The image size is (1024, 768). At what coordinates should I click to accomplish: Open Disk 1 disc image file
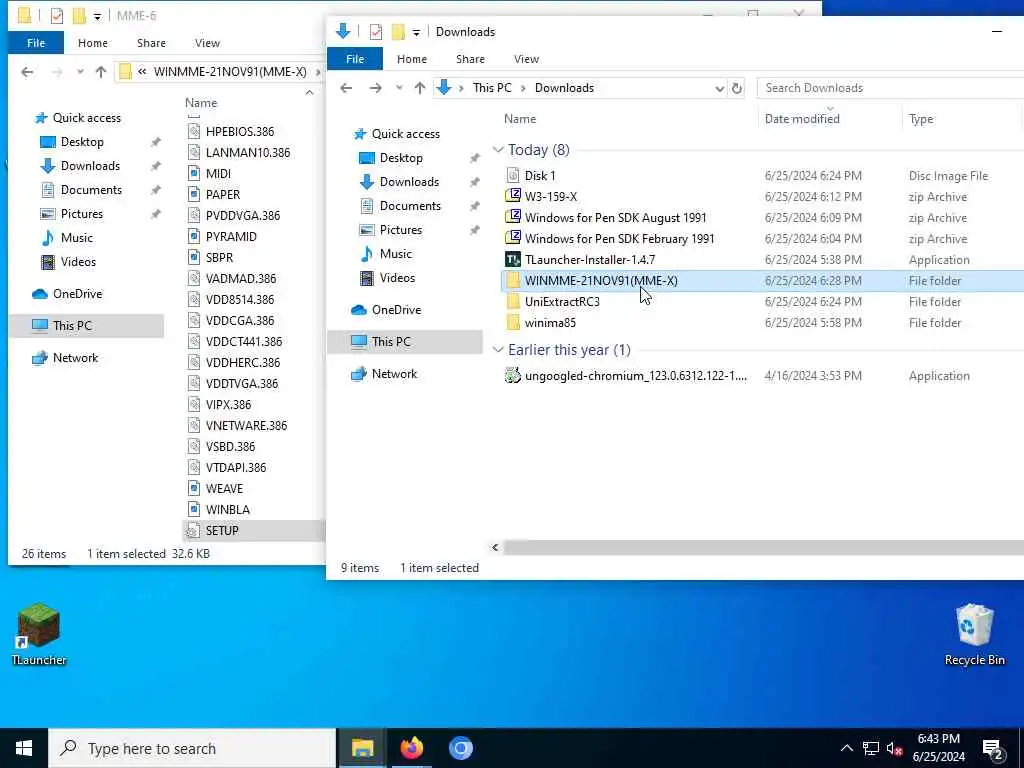[539, 176]
